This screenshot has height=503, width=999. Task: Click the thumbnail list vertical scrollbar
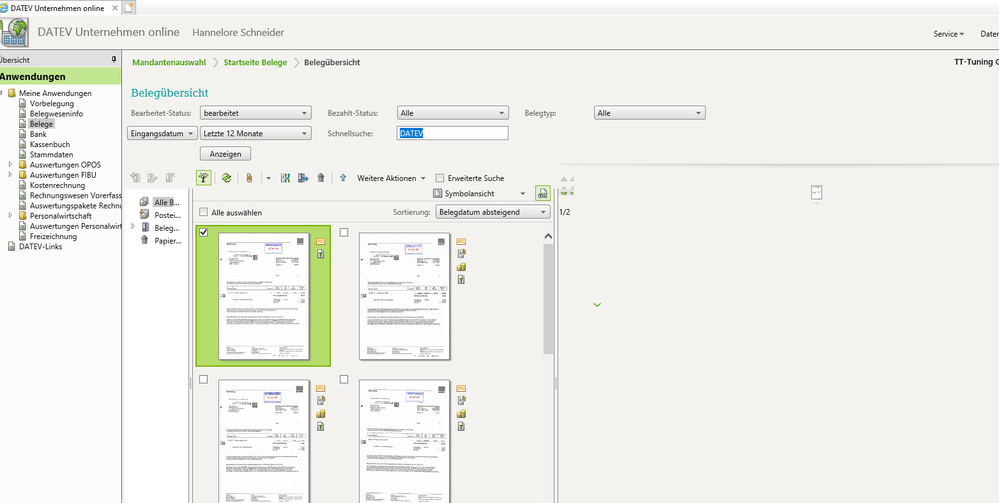pyautogui.click(x=549, y=298)
